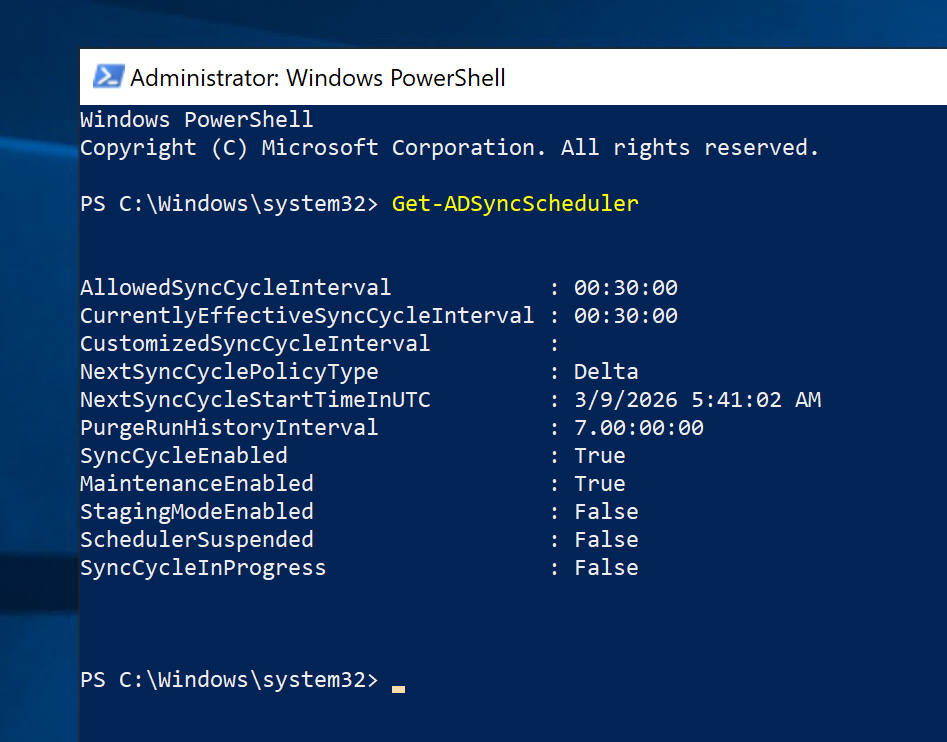Viewport: 947px width, 742px height.
Task: Click the blinking cursor at the bottom prompt
Action: (x=398, y=687)
